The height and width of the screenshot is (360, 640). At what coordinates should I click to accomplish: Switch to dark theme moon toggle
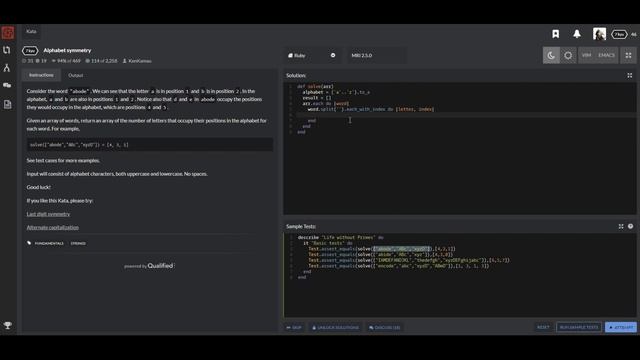[551, 56]
